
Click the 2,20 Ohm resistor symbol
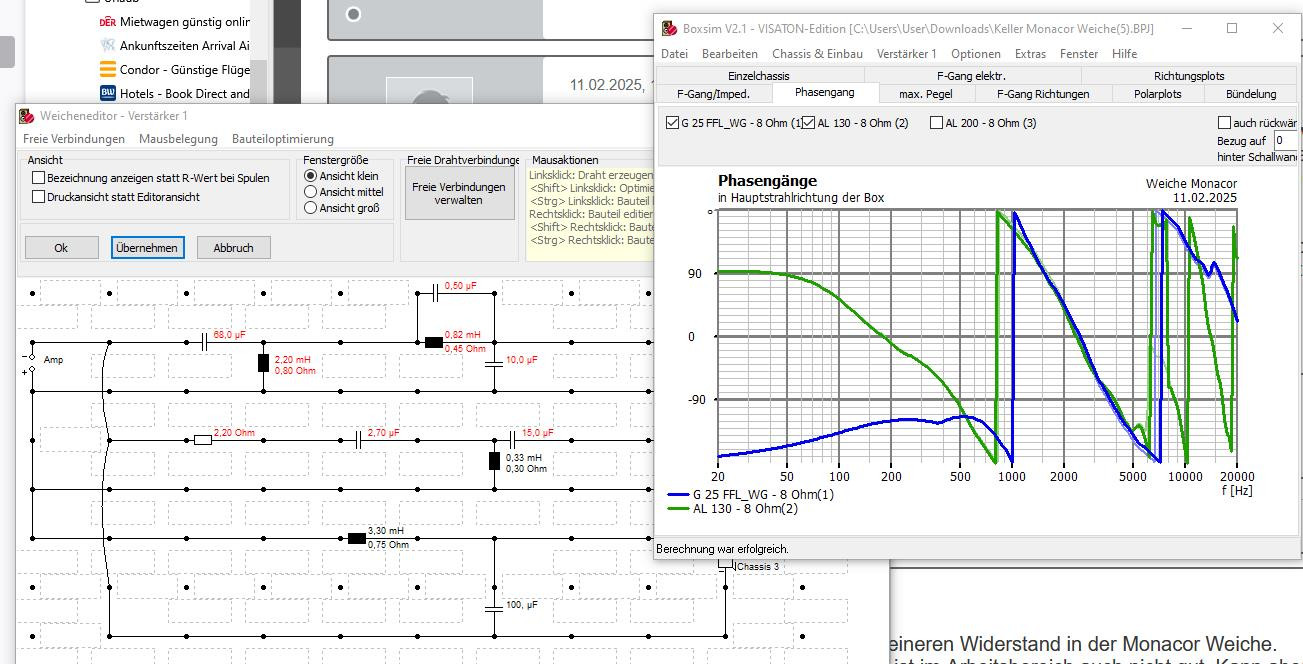coord(203,440)
